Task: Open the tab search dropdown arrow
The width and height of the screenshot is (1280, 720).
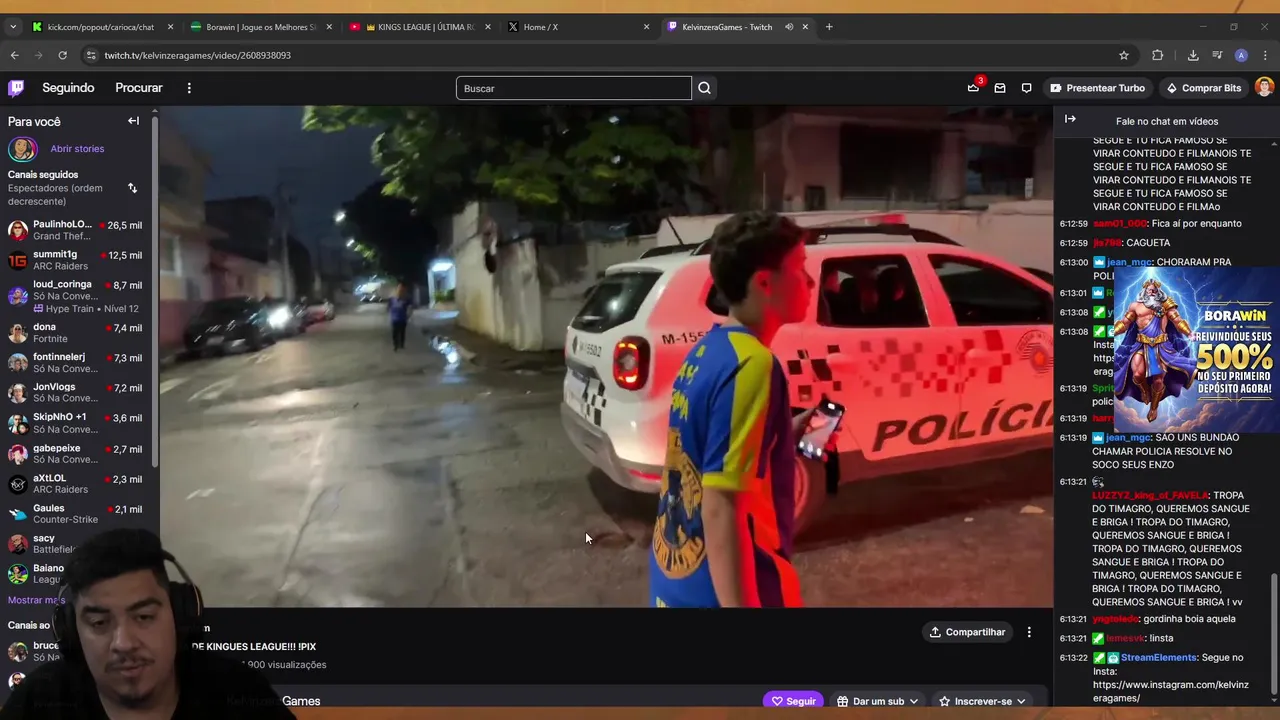Action: [13, 27]
